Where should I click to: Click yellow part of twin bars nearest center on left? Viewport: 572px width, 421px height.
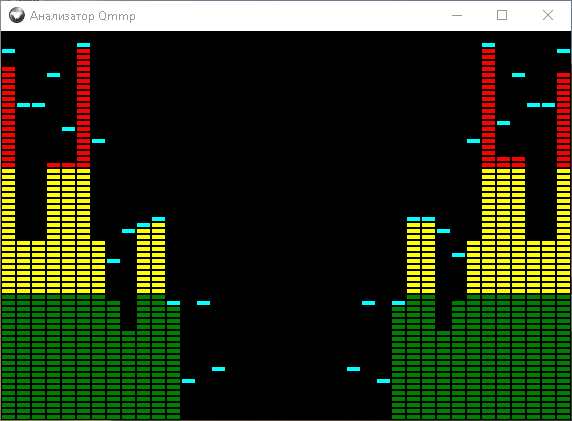click(151, 258)
